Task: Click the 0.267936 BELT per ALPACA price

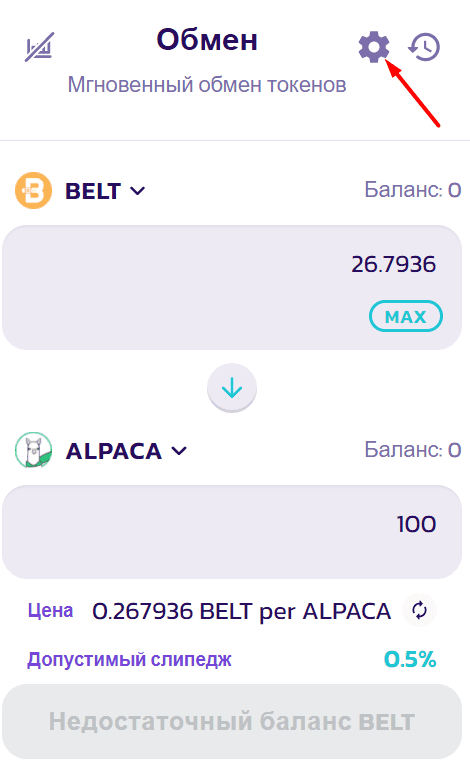Action: [242, 611]
